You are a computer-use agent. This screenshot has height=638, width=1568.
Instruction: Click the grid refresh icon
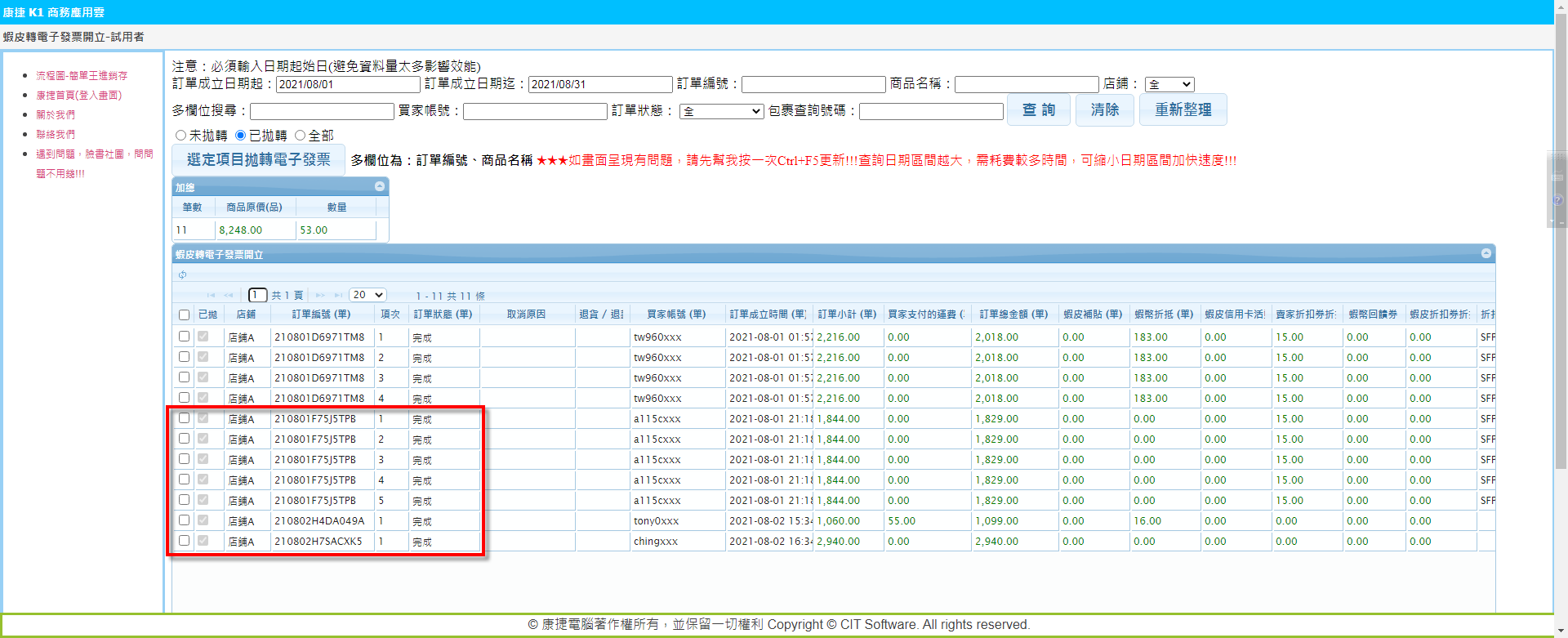[182, 274]
